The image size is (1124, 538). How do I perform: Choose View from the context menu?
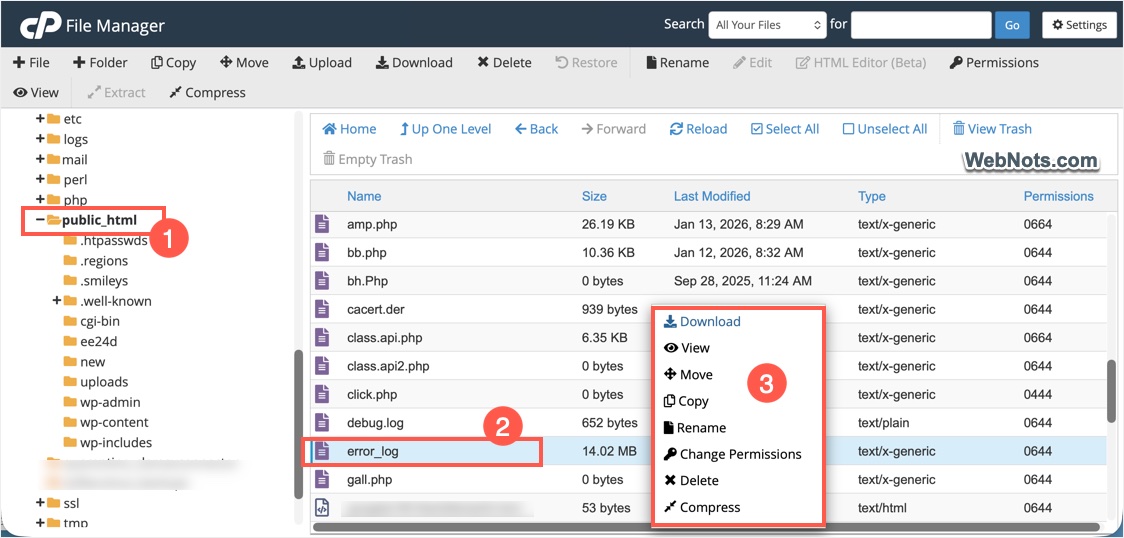(687, 348)
